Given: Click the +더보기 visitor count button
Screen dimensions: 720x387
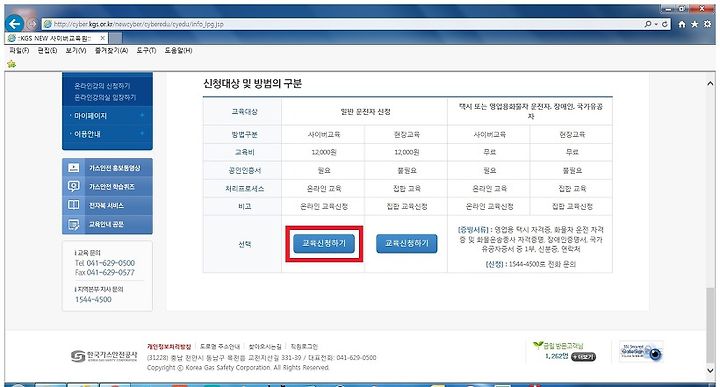Looking at the screenshot, I should coord(583,357).
